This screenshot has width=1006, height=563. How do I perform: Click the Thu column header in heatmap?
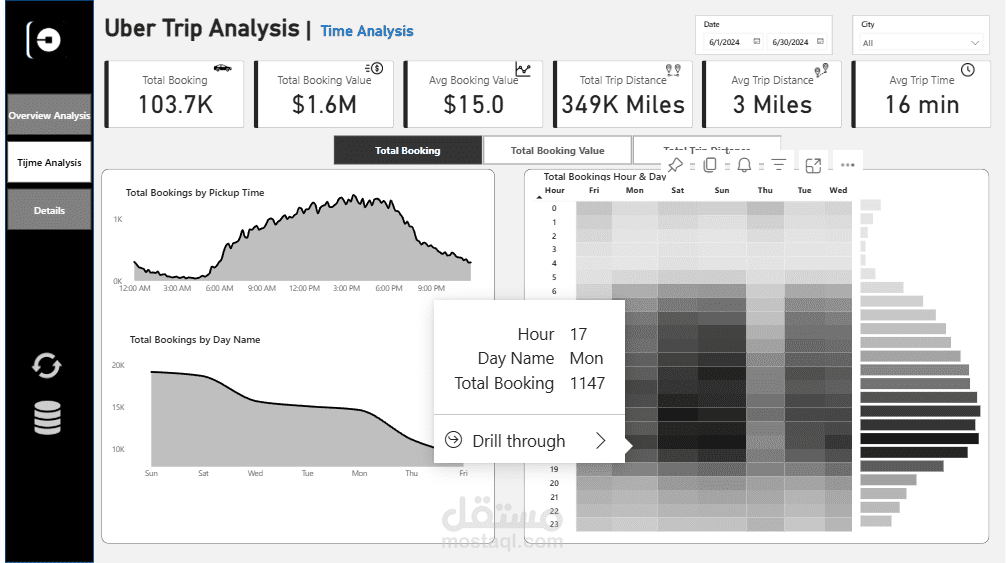[765, 190]
